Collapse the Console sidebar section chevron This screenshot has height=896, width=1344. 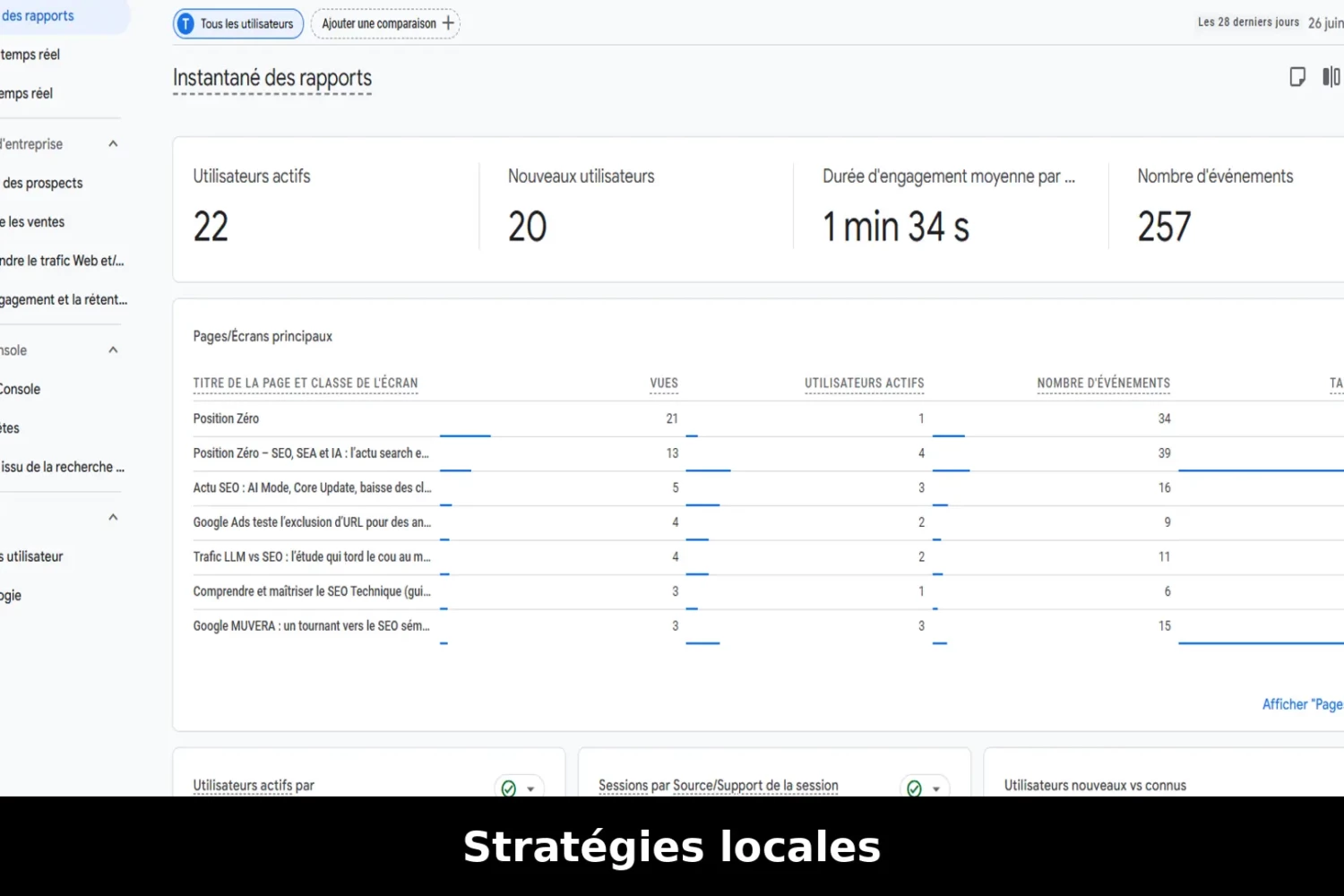pos(113,350)
